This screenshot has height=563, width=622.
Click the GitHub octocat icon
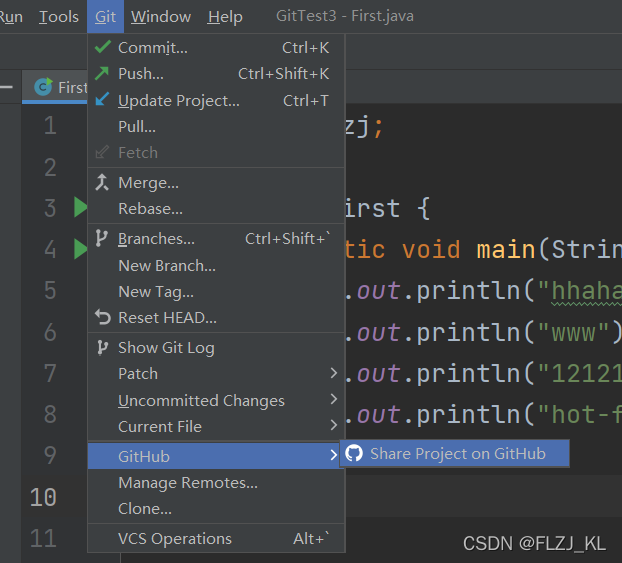point(354,453)
